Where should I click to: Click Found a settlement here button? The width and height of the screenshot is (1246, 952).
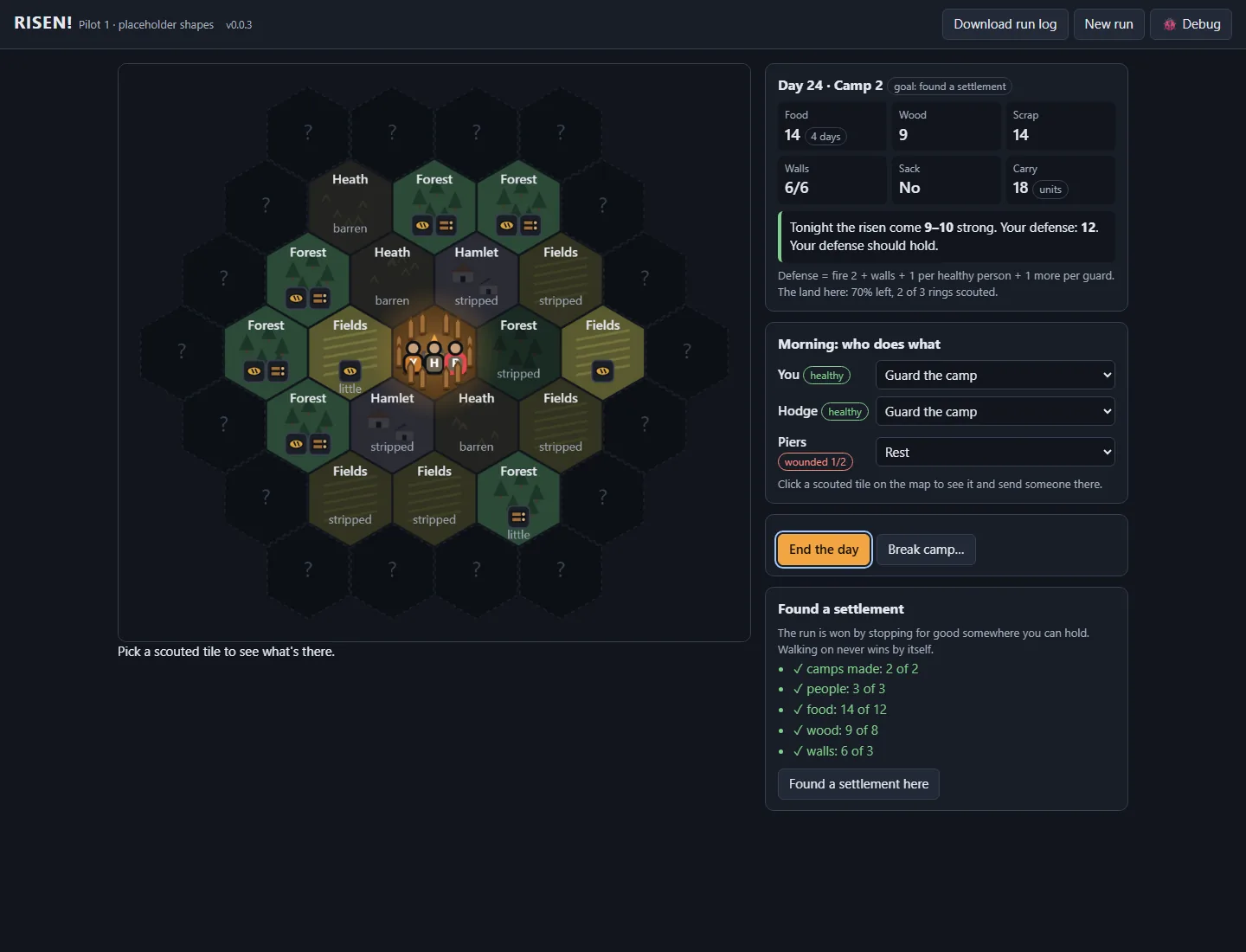coord(858,784)
